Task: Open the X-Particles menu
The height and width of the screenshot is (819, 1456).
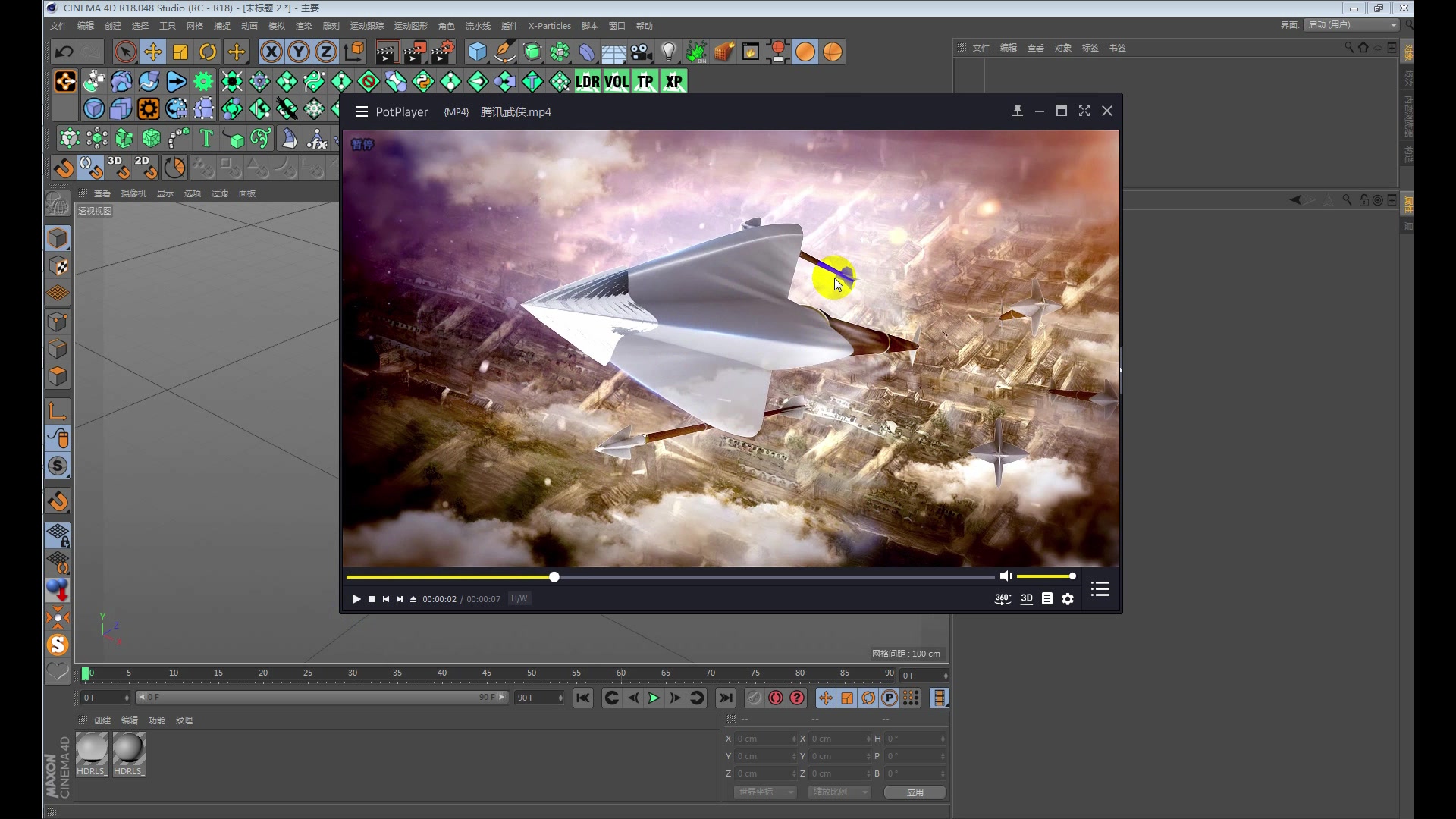Action: pyautogui.click(x=550, y=26)
